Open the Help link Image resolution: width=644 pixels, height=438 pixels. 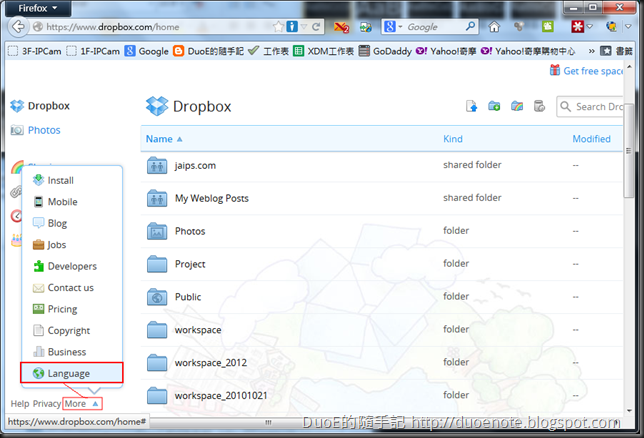[x=20, y=404]
